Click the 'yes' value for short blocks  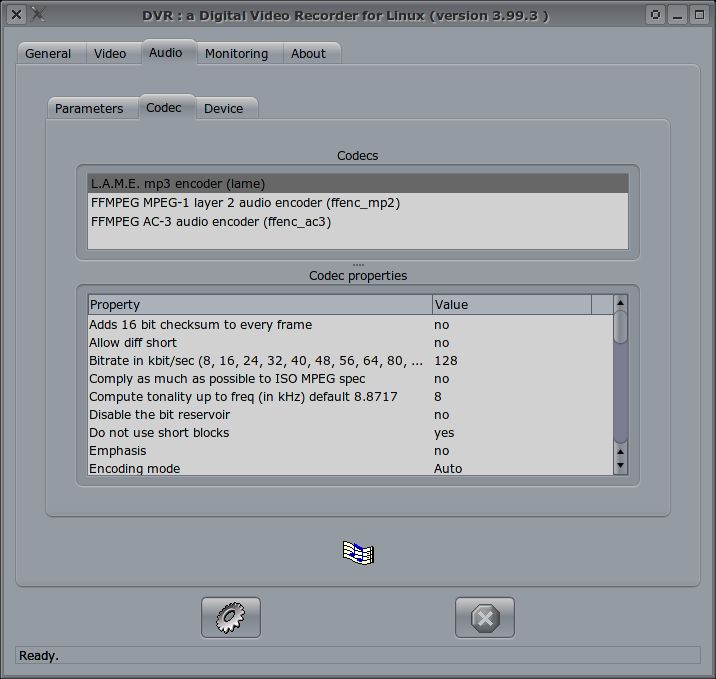point(444,433)
